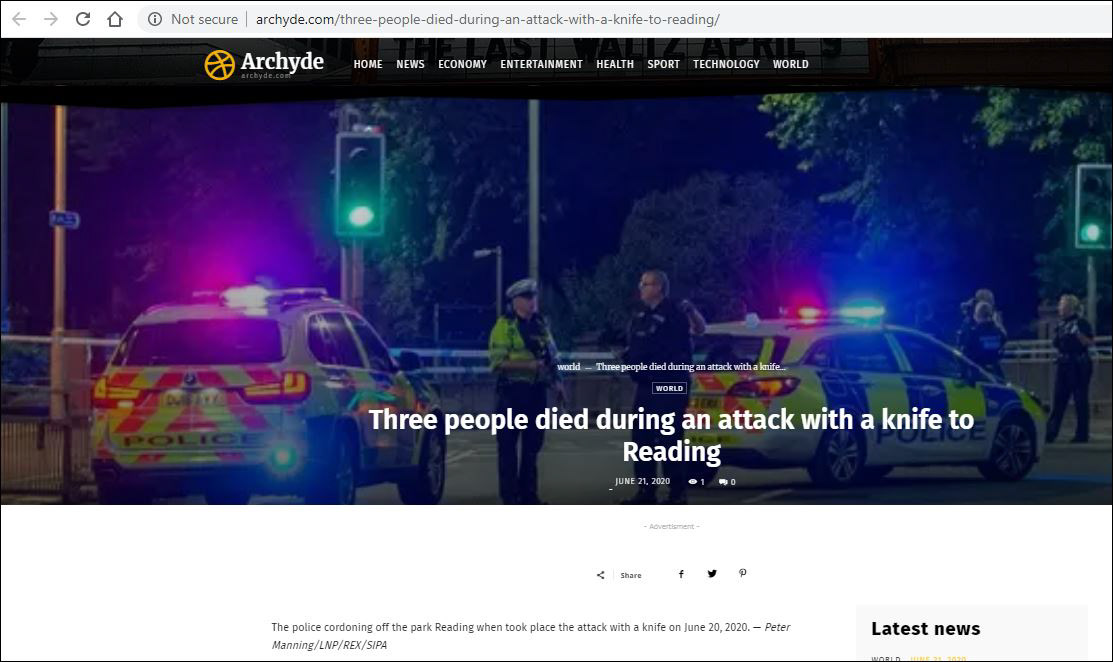Open the Archyde logo homepage link
Image resolution: width=1113 pixels, height=662 pixels.
[264, 64]
